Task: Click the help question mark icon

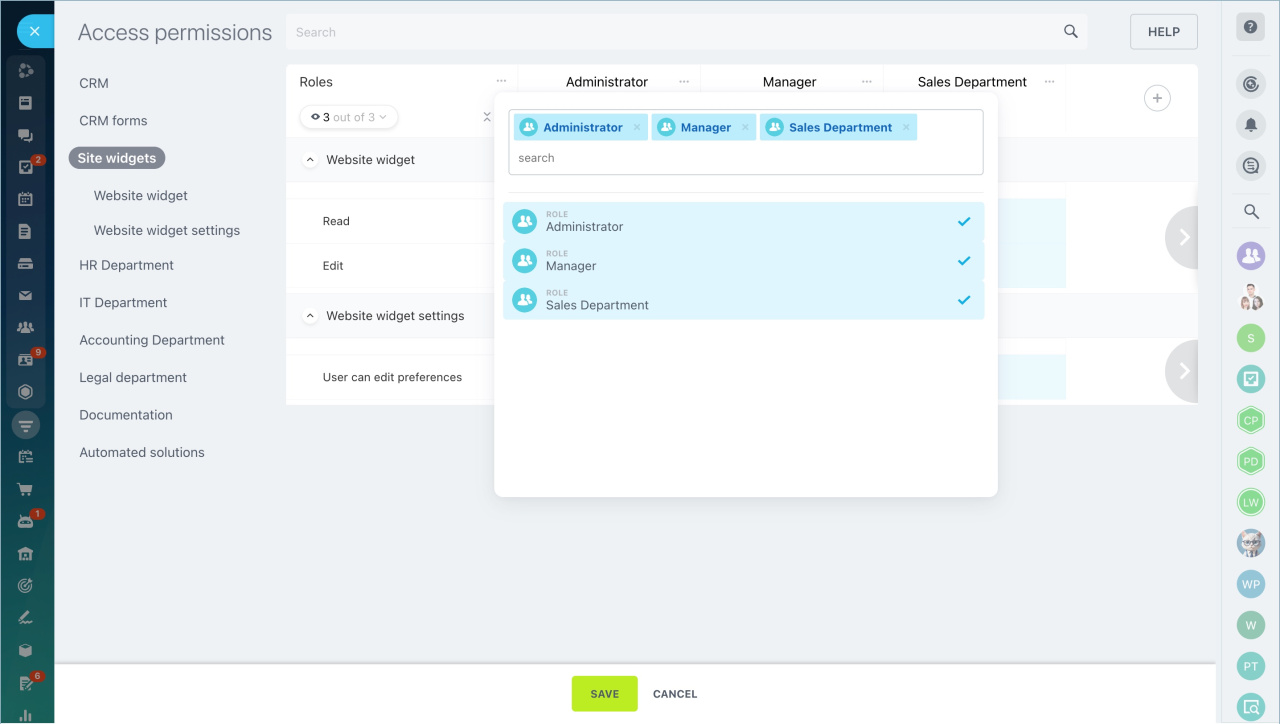Action: tap(1250, 28)
